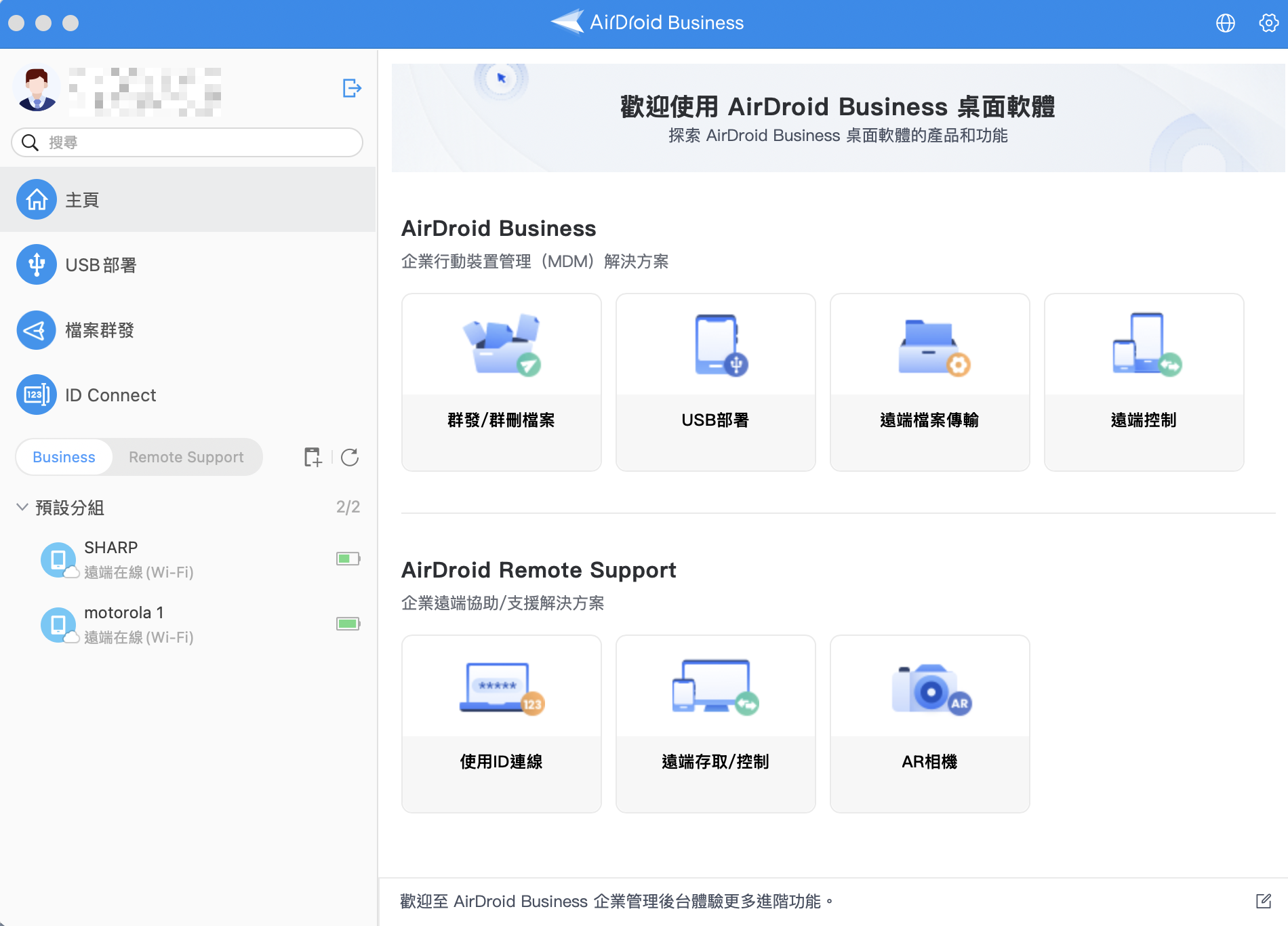Click the paper-plane icon beside 檔案群發
1288x926 pixels.
37,330
